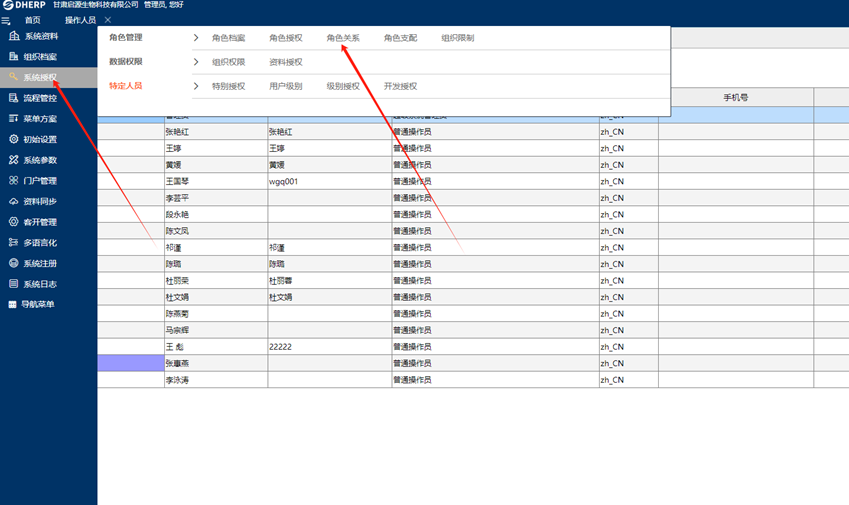Viewport: 849px width, 505px height.
Task: Click zh_CN in the 王国琴 row
Action: click(x=612, y=181)
